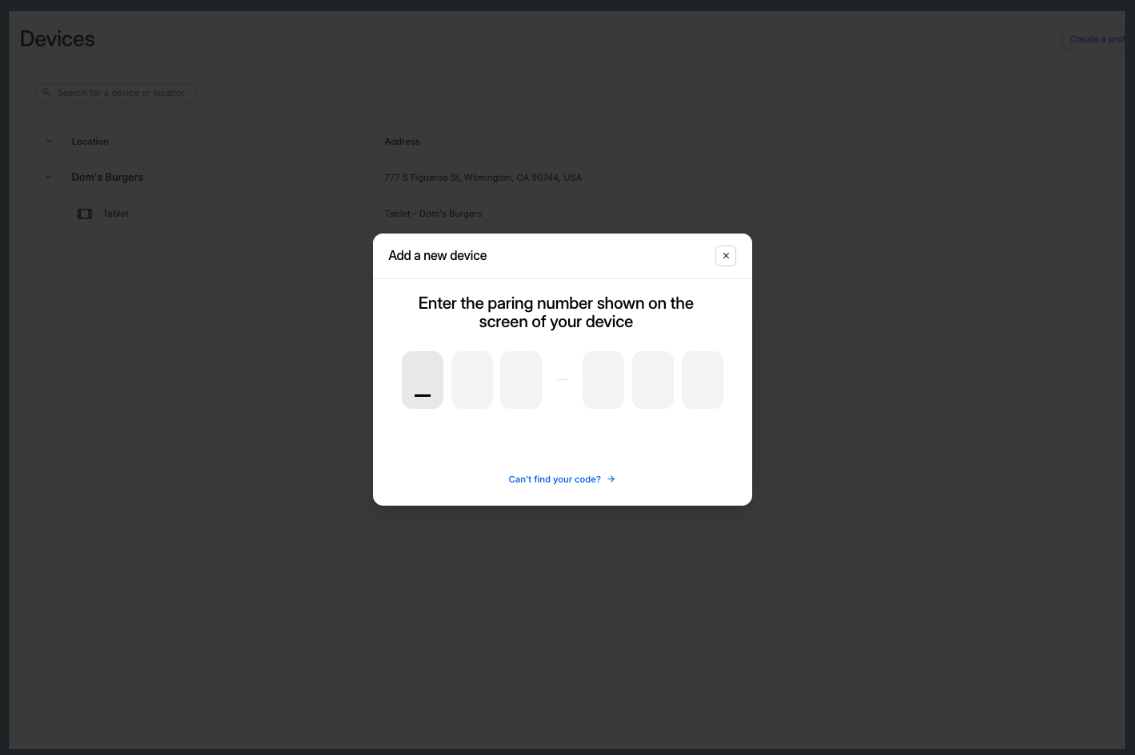
Task: Click the Tablet device icon
Action: tap(85, 214)
